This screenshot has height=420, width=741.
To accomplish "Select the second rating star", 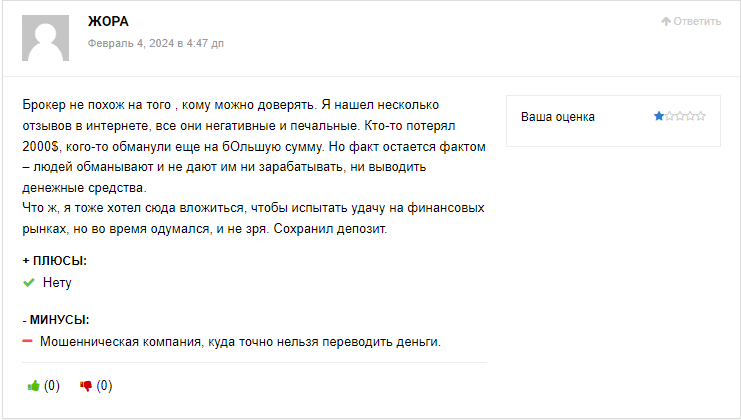I will click(x=670, y=116).
